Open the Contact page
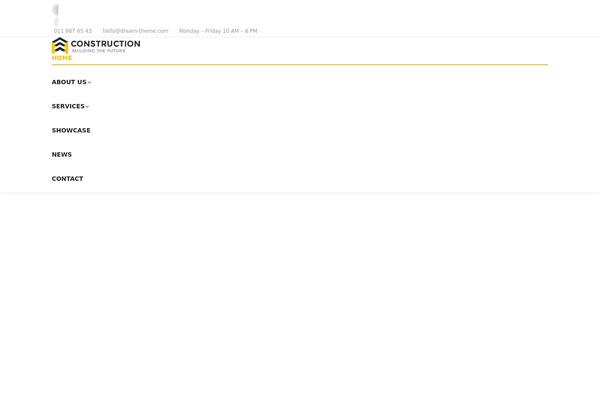Viewport: 600px width, 400px height. (x=67, y=178)
